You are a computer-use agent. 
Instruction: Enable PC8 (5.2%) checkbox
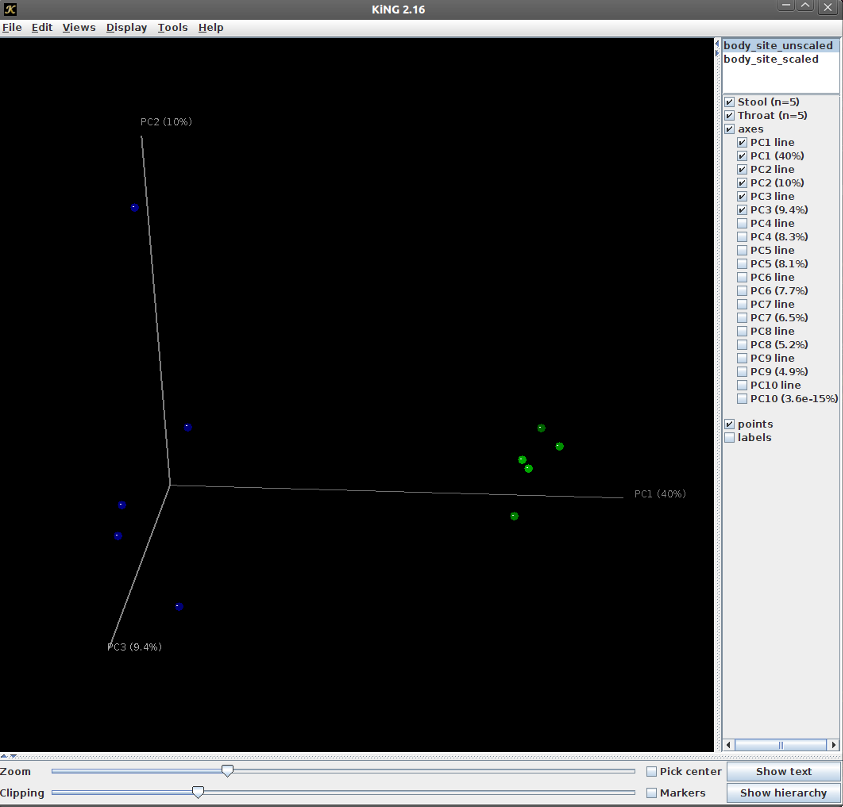742,345
